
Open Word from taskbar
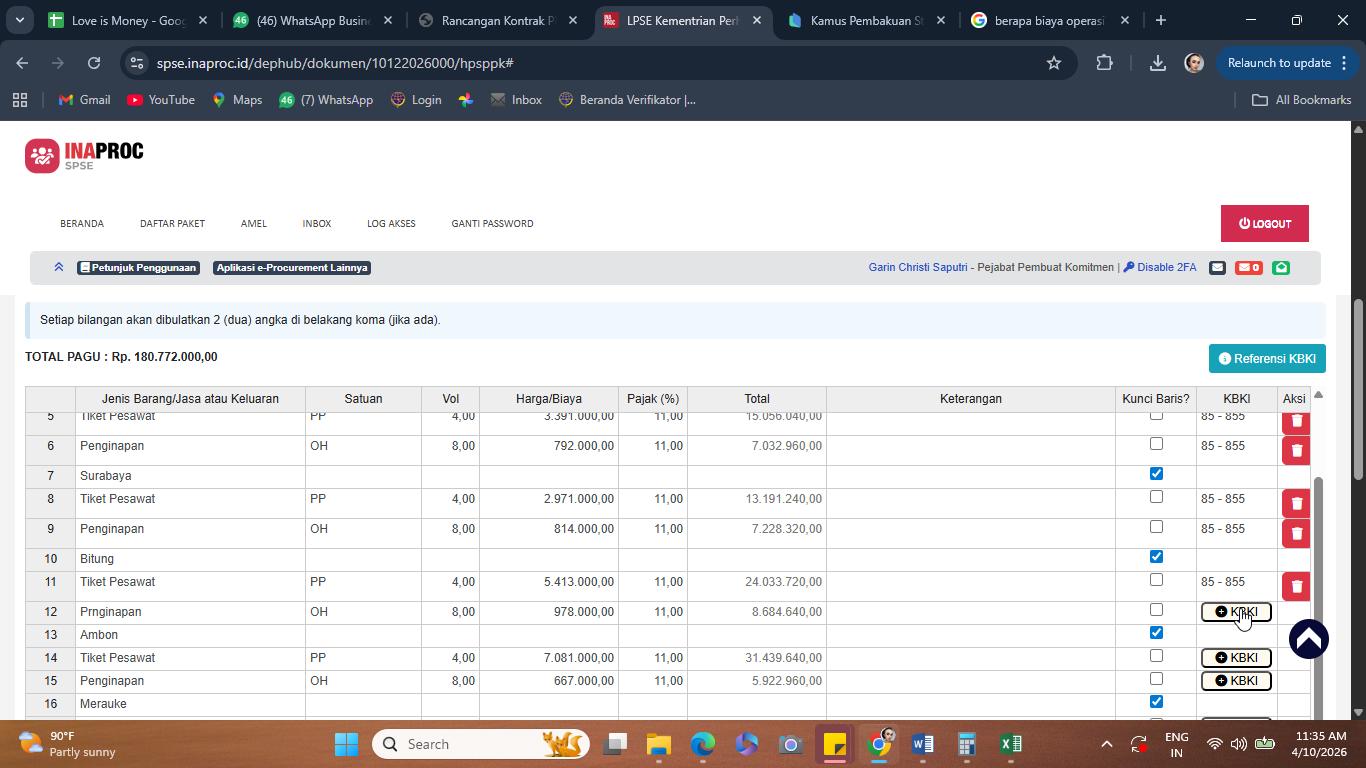click(923, 744)
